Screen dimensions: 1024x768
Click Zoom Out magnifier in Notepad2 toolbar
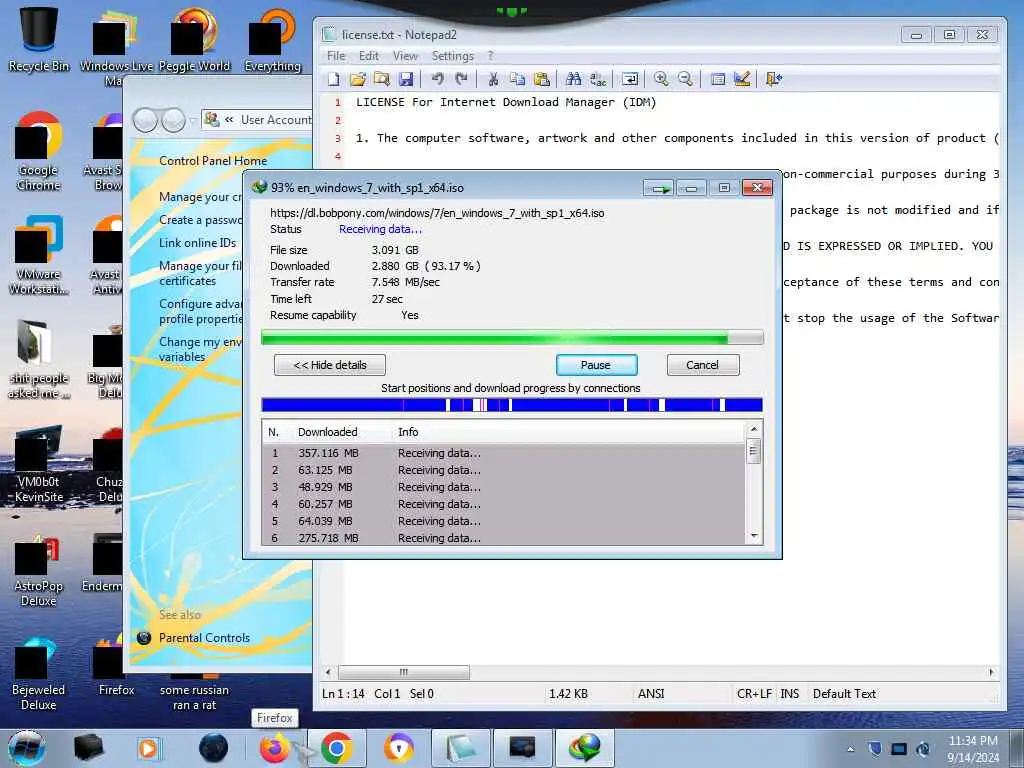pyautogui.click(x=685, y=79)
